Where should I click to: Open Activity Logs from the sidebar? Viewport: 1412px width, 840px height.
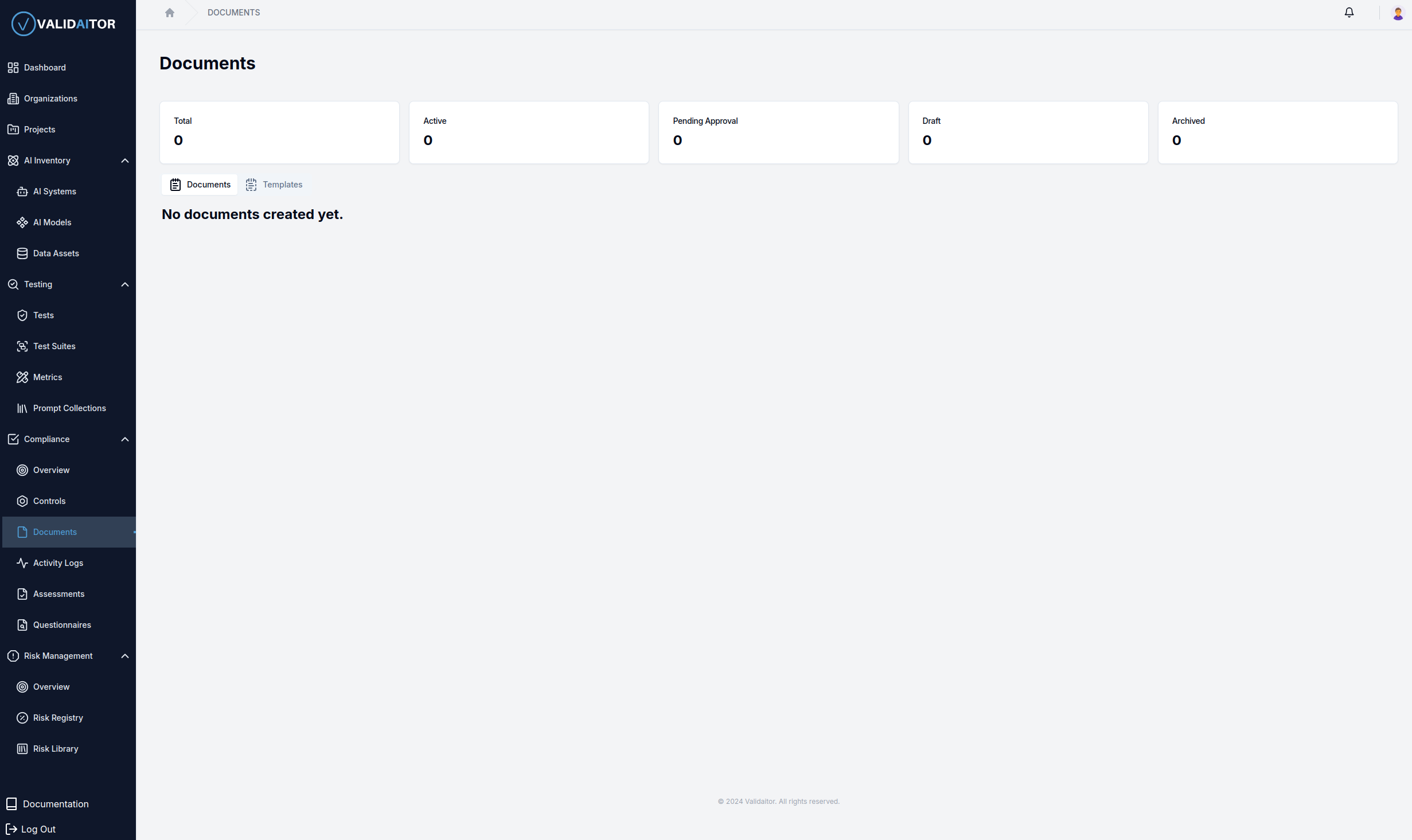click(57, 562)
